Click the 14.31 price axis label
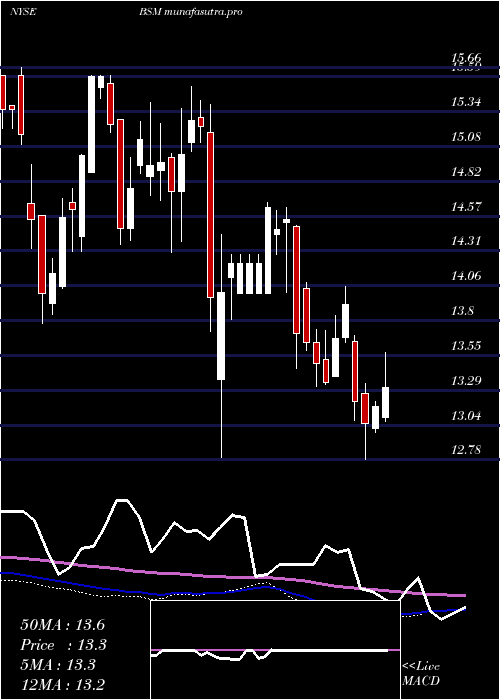Image resolution: width=500 pixels, height=700 pixels. 466,241
